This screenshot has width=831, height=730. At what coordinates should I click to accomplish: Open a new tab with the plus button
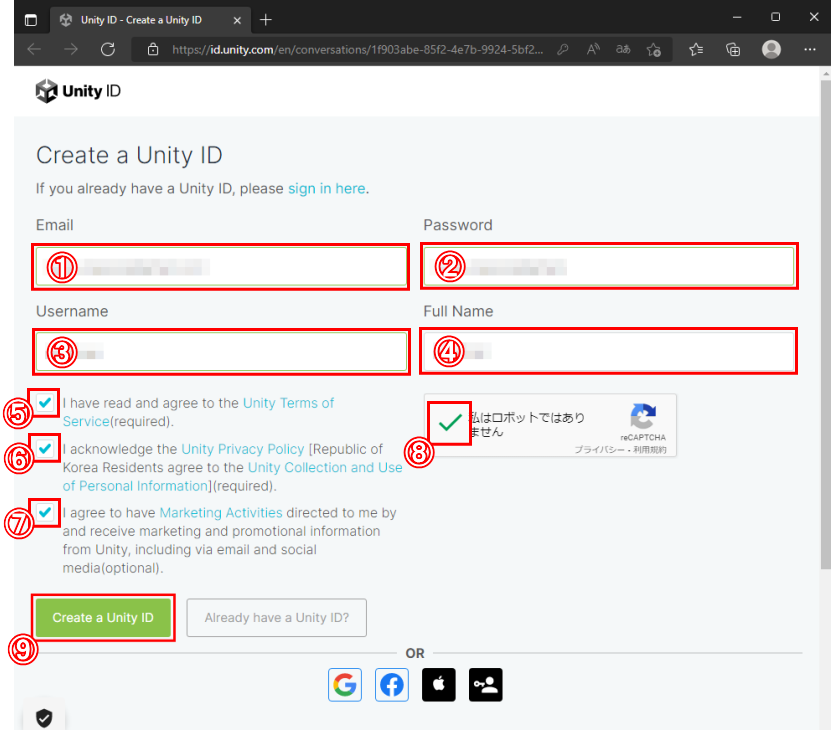pos(266,20)
